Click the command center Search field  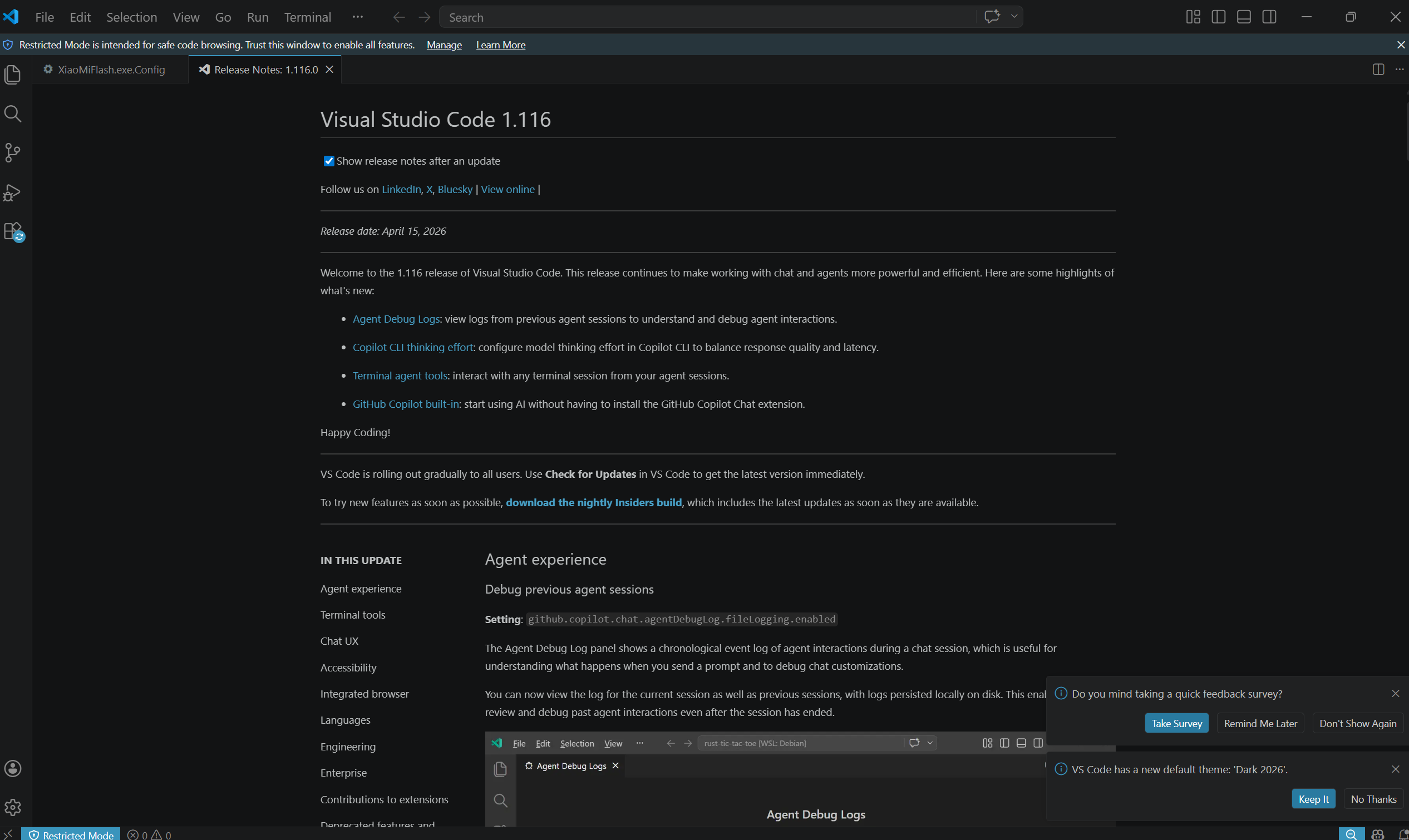click(x=708, y=17)
